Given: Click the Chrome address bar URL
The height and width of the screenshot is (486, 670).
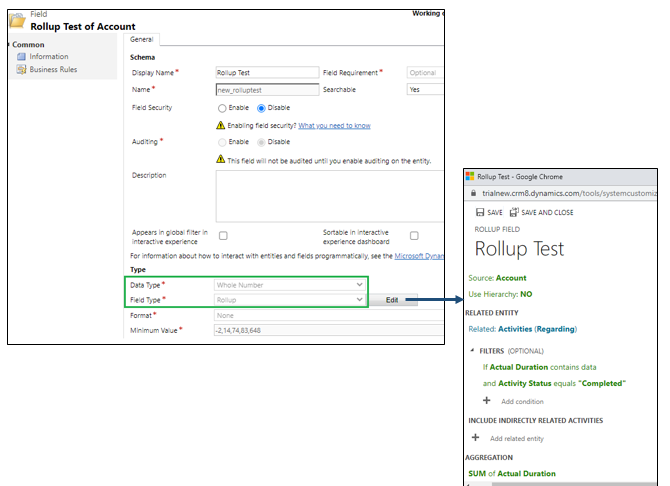Looking at the screenshot, I should coord(569,193).
